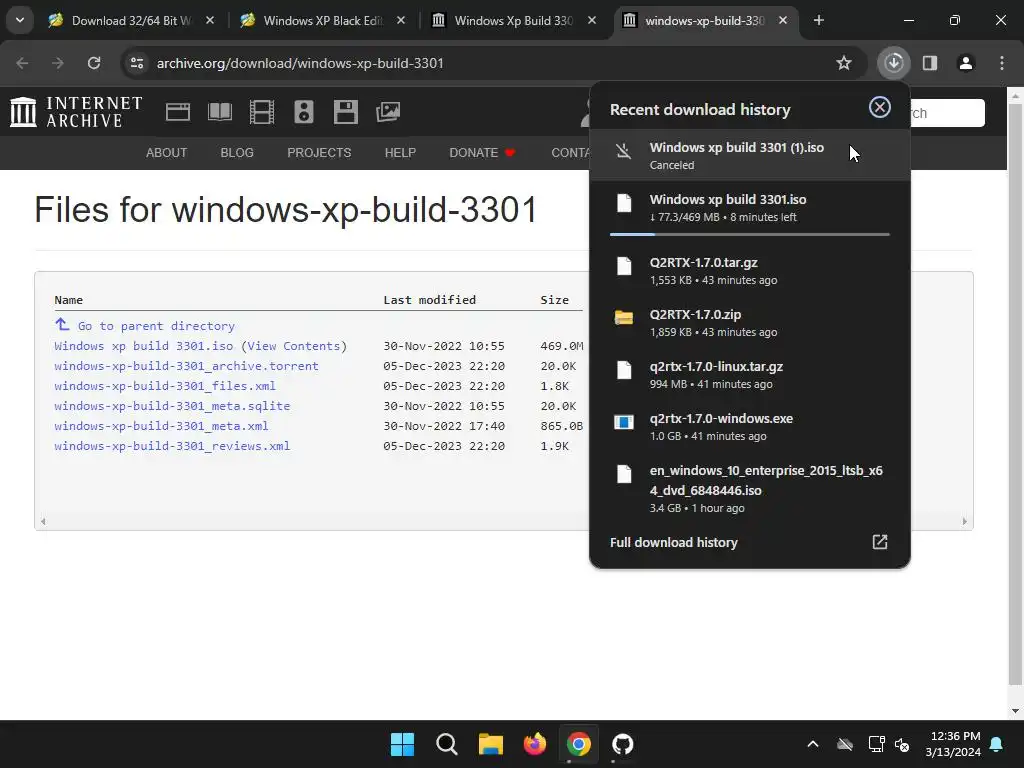
Task: Open Windows Start menu
Action: pyautogui.click(x=402, y=744)
